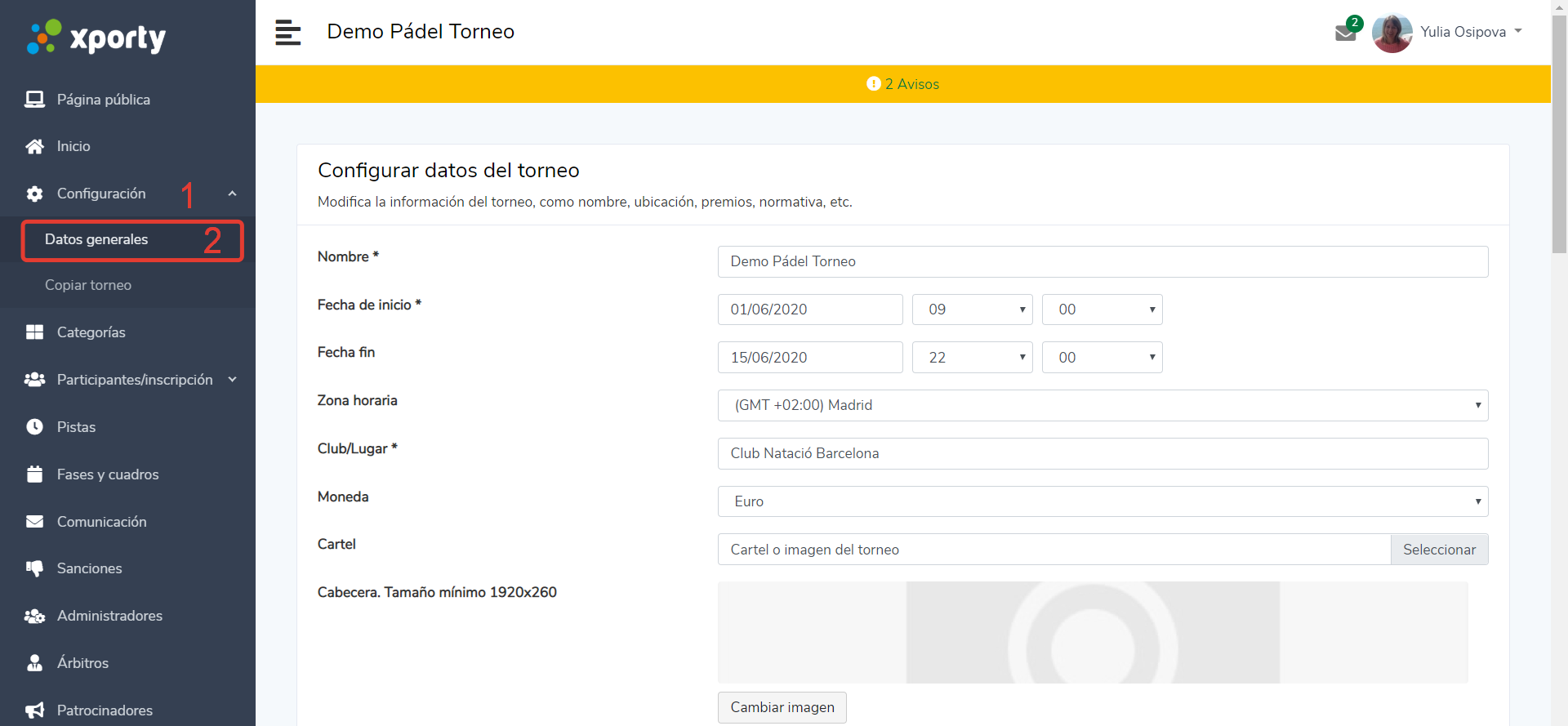Click the Cabecera header image preview
Screen dimensions: 1568x726
click(1093, 632)
